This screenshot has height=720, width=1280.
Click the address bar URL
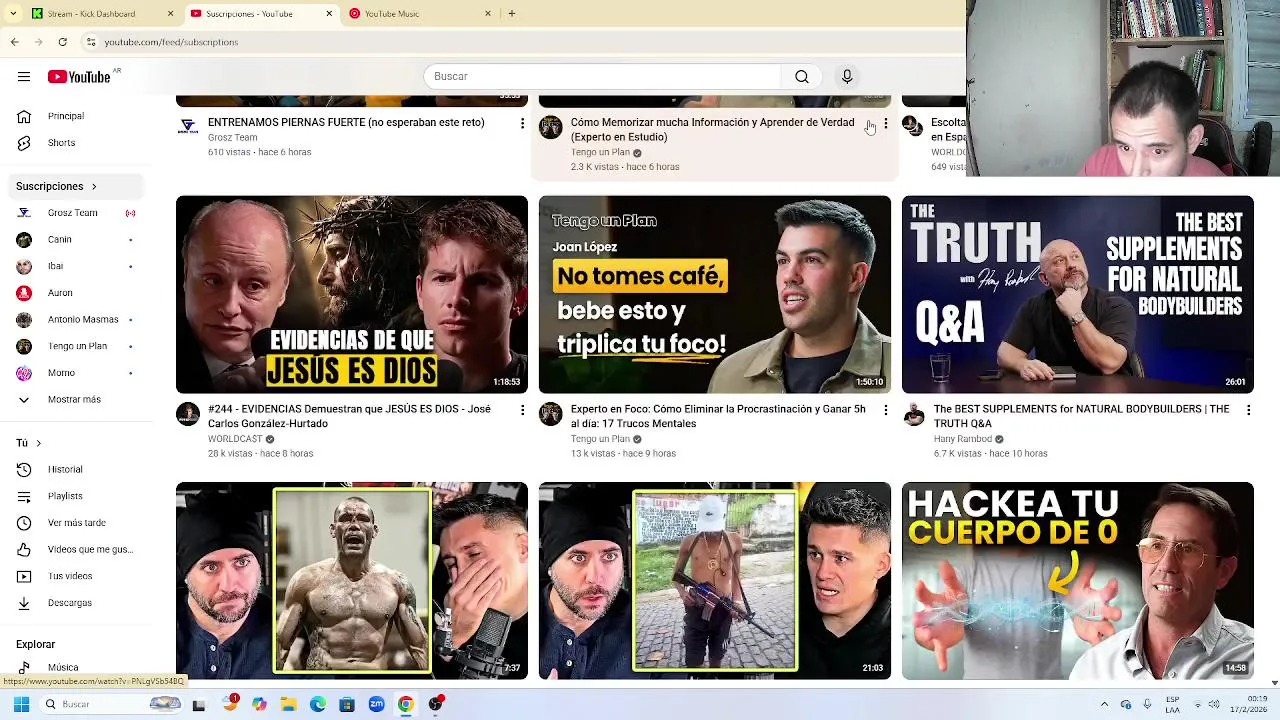[171, 42]
